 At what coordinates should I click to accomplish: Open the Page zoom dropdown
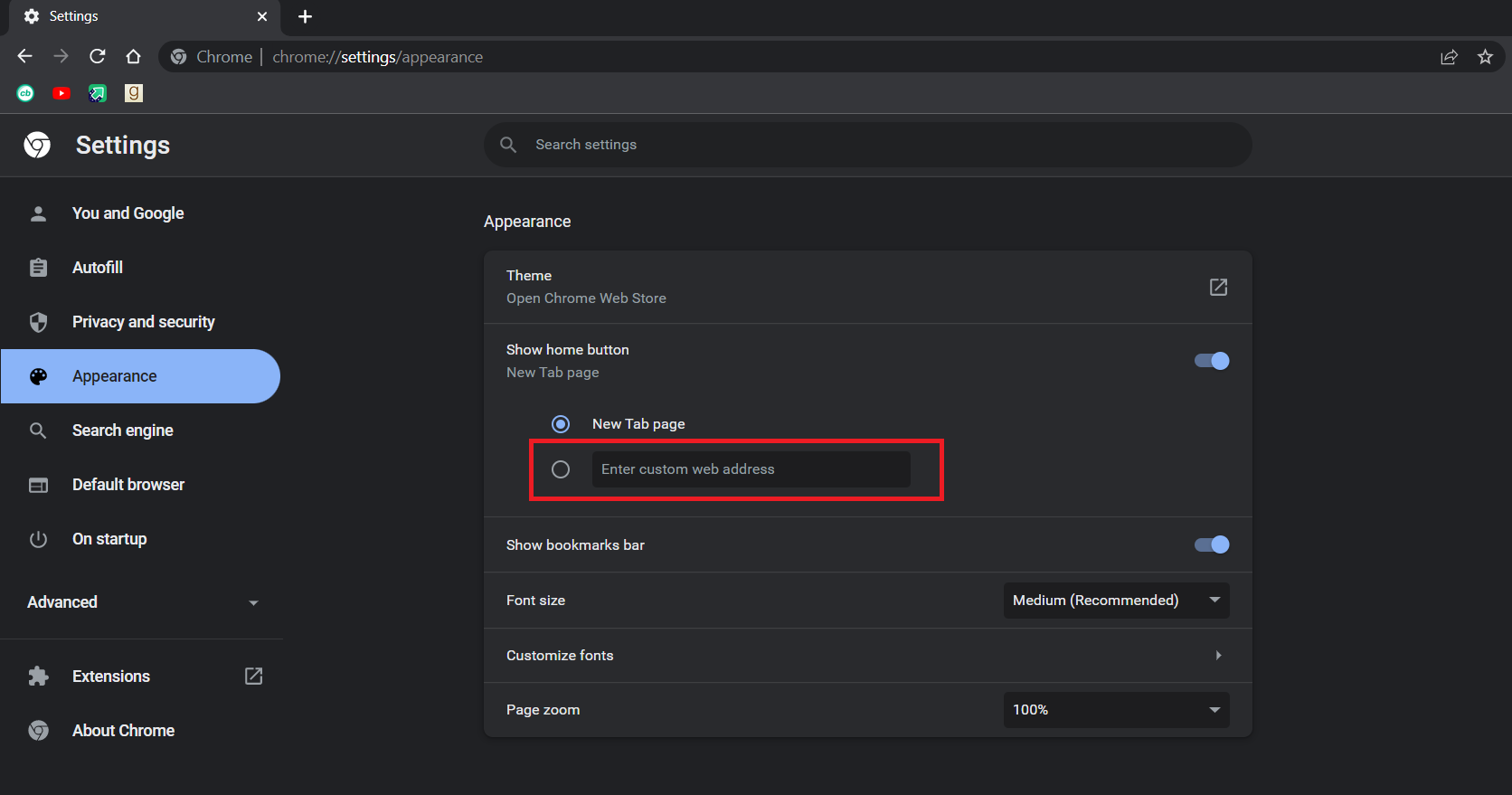point(1116,710)
